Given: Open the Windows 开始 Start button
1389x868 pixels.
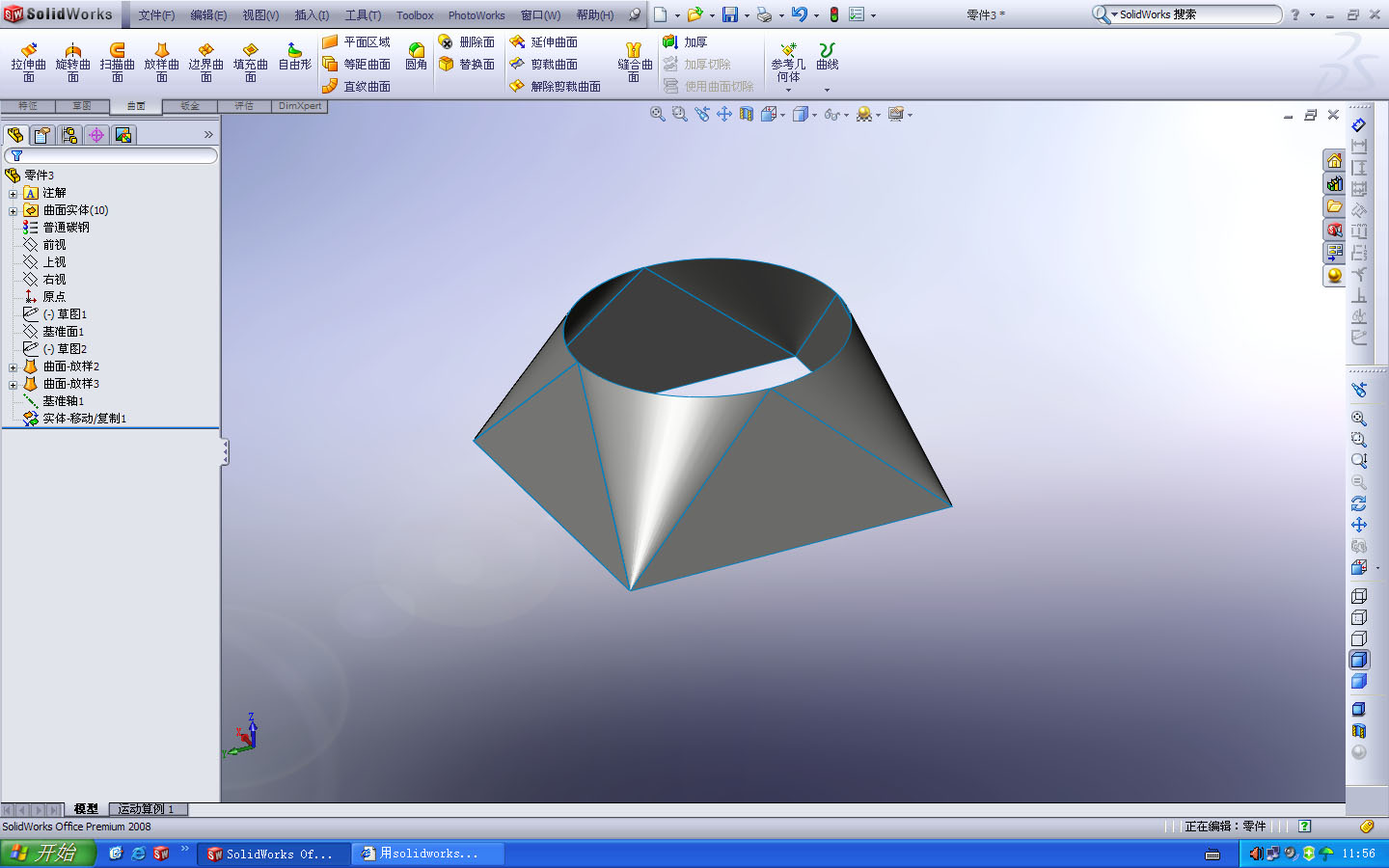Looking at the screenshot, I should 48,854.
